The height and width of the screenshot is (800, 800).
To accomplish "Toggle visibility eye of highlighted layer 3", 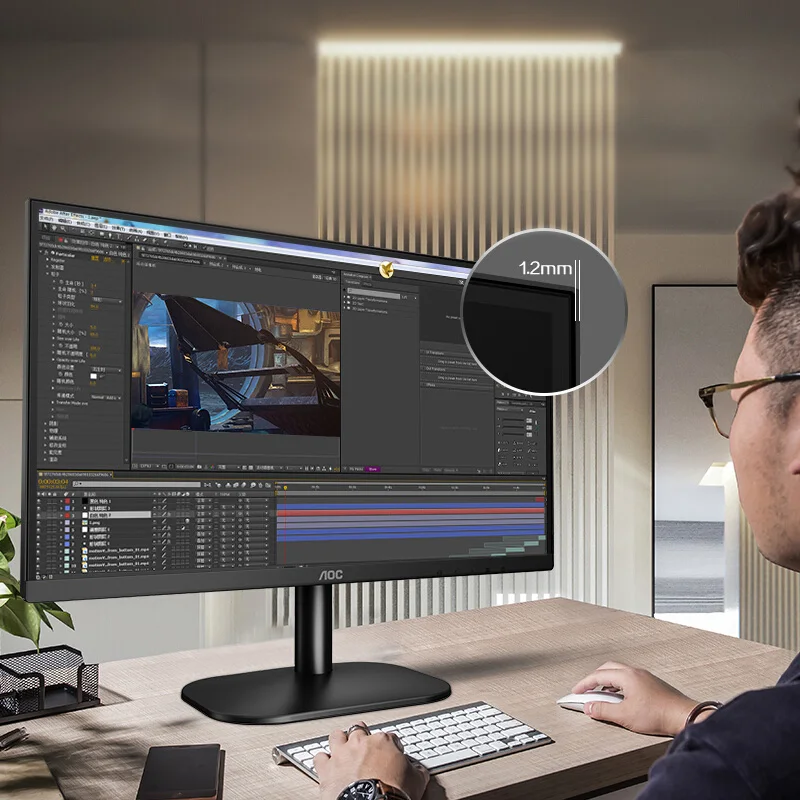I will point(38,515).
